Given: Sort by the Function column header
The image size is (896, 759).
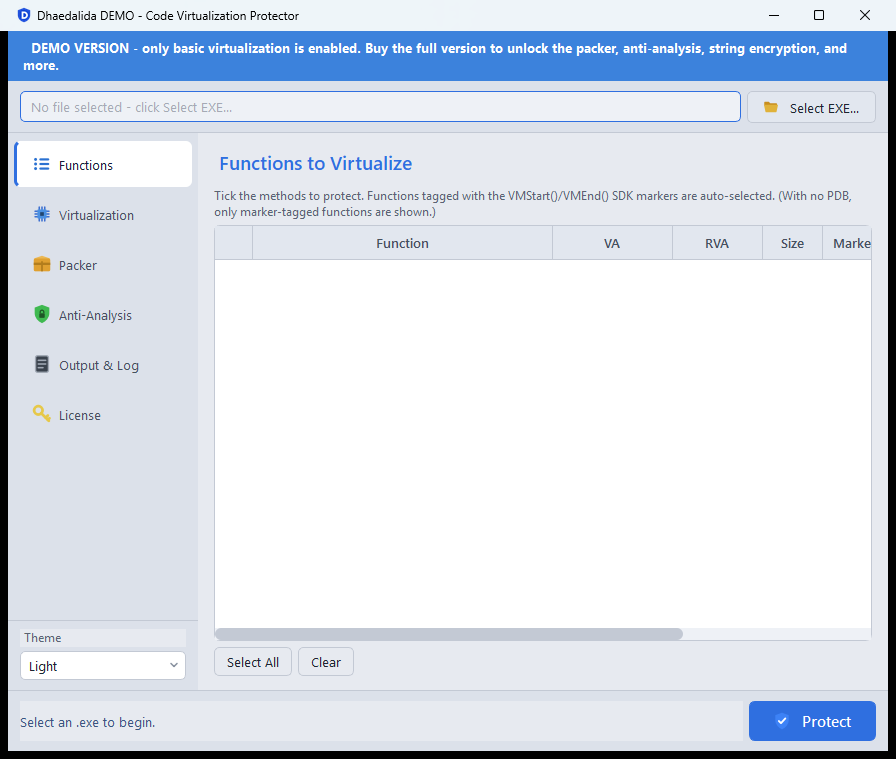Looking at the screenshot, I should tap(402, 243).
